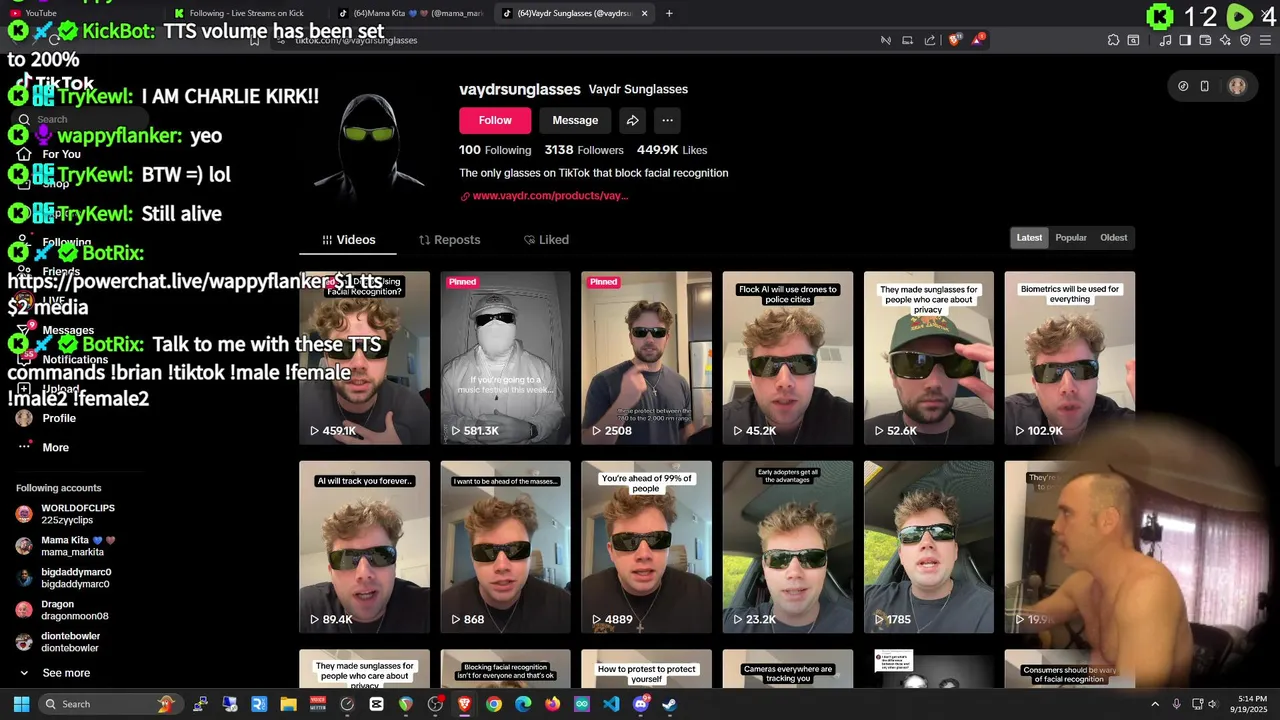Open 'Biometrics will be used for everything' video

click(x=1070, y=358)
